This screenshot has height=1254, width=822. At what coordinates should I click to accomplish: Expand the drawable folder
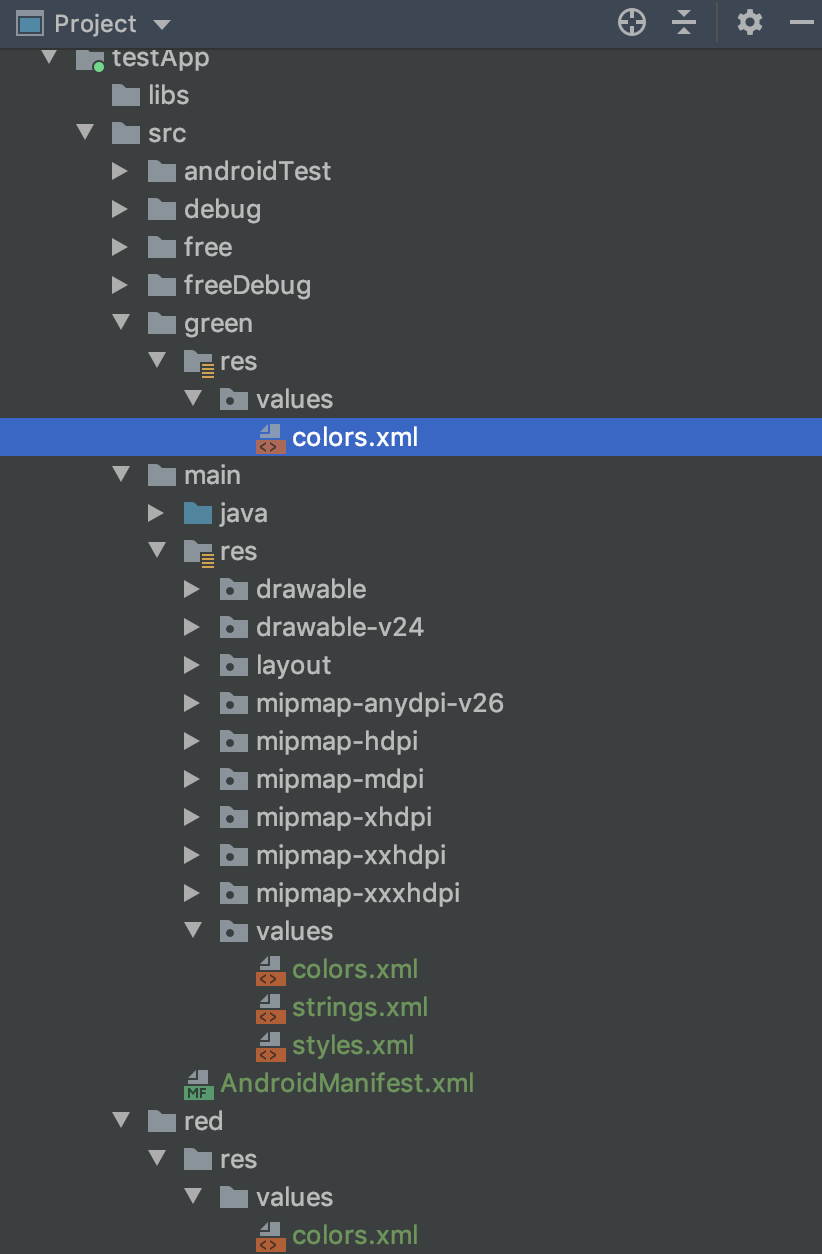(193, 589)
